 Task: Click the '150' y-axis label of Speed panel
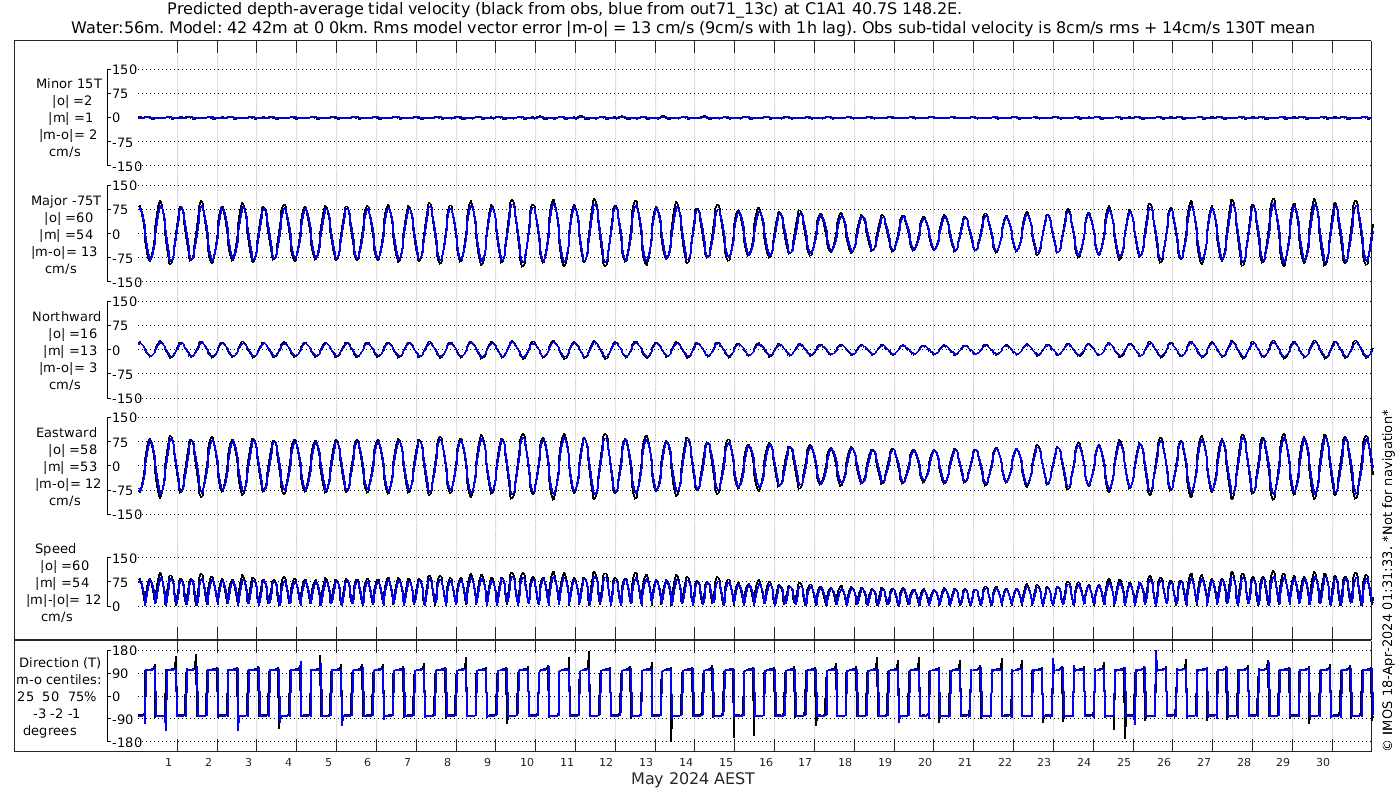pos(124,557)
